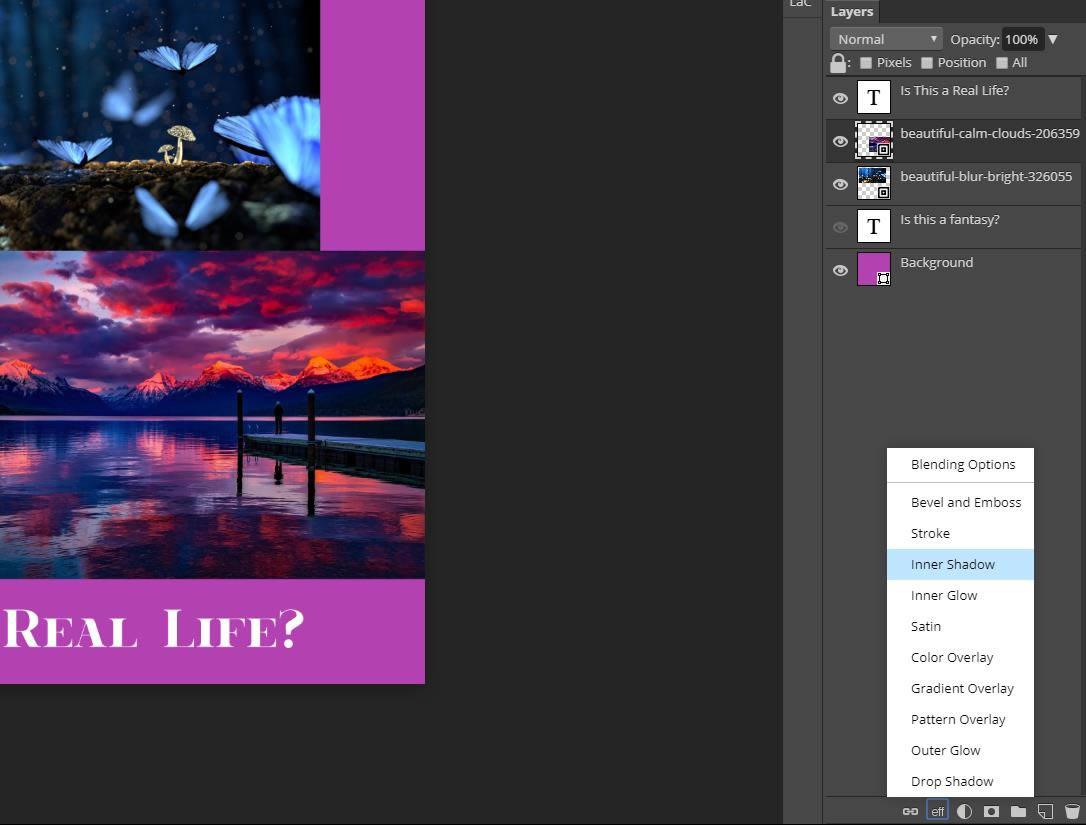This screenshot has width=1086, height=825.
Task: Select layer name 'Is this a fantasy?'
Action: pos(950,220)
